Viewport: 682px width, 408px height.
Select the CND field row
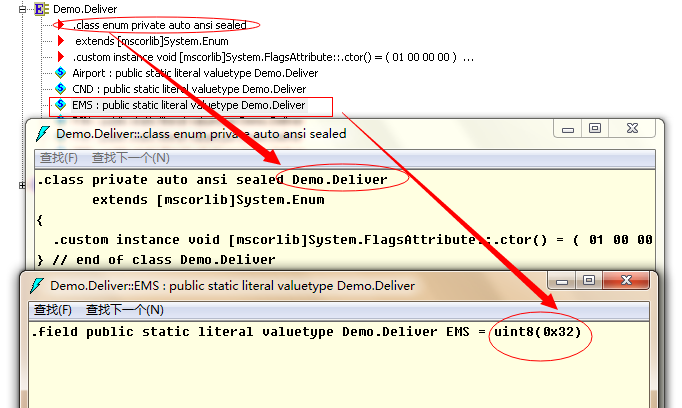point(189,89)
